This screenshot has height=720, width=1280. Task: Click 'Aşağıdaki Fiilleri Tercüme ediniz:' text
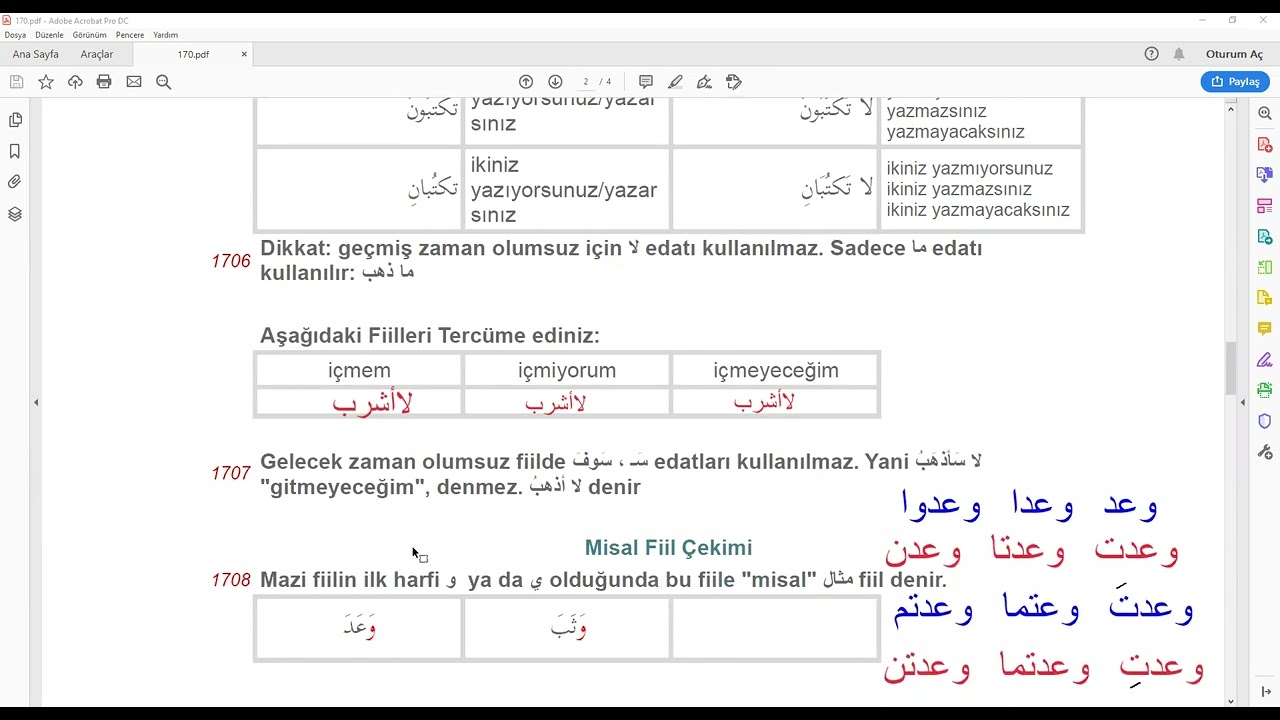(x=430, y=336)
